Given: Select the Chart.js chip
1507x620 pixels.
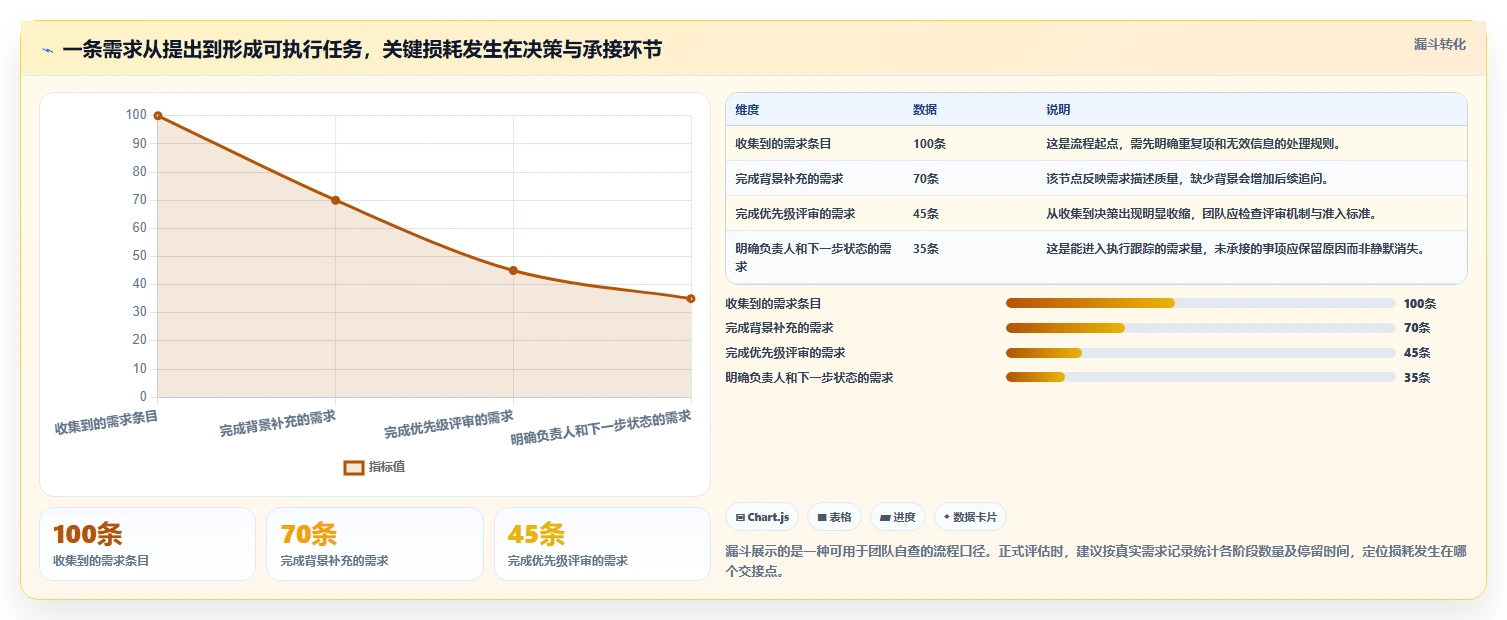Looking at the screenshot, I should pyautogui.click(x=762, y=517).
